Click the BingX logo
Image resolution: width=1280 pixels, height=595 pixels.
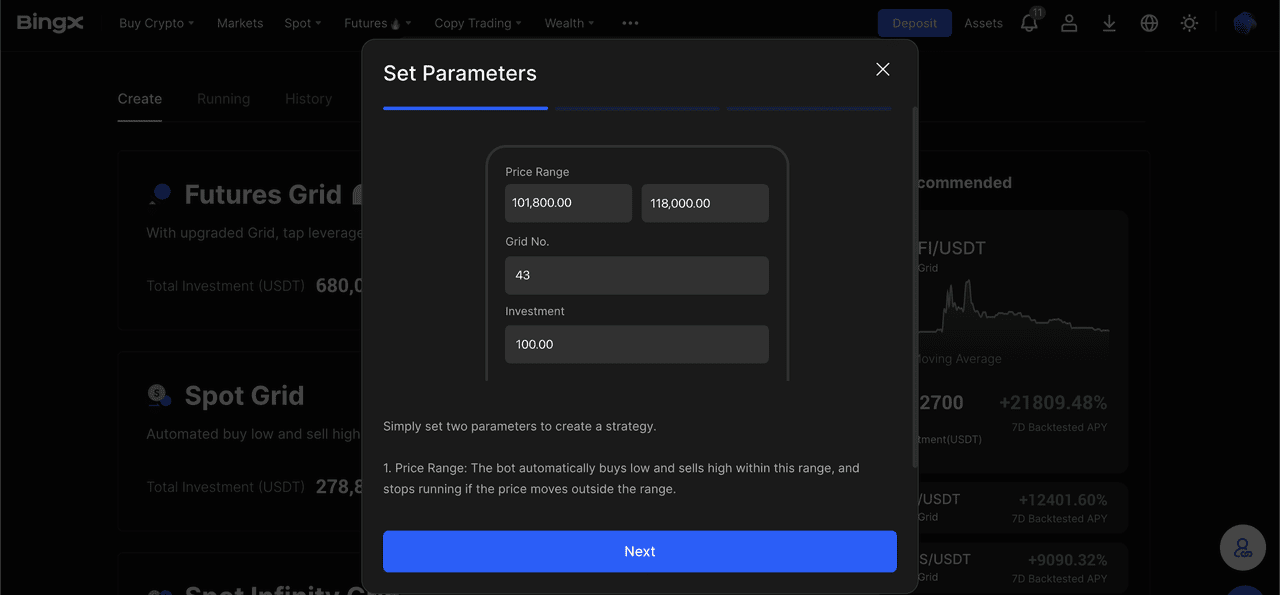click(x=50, y=23)
